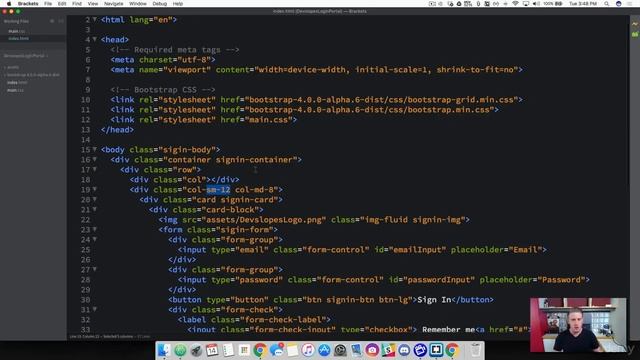640x360 pixels.
Task: Open Calendar icon showing 14
Action: (212, 350)
